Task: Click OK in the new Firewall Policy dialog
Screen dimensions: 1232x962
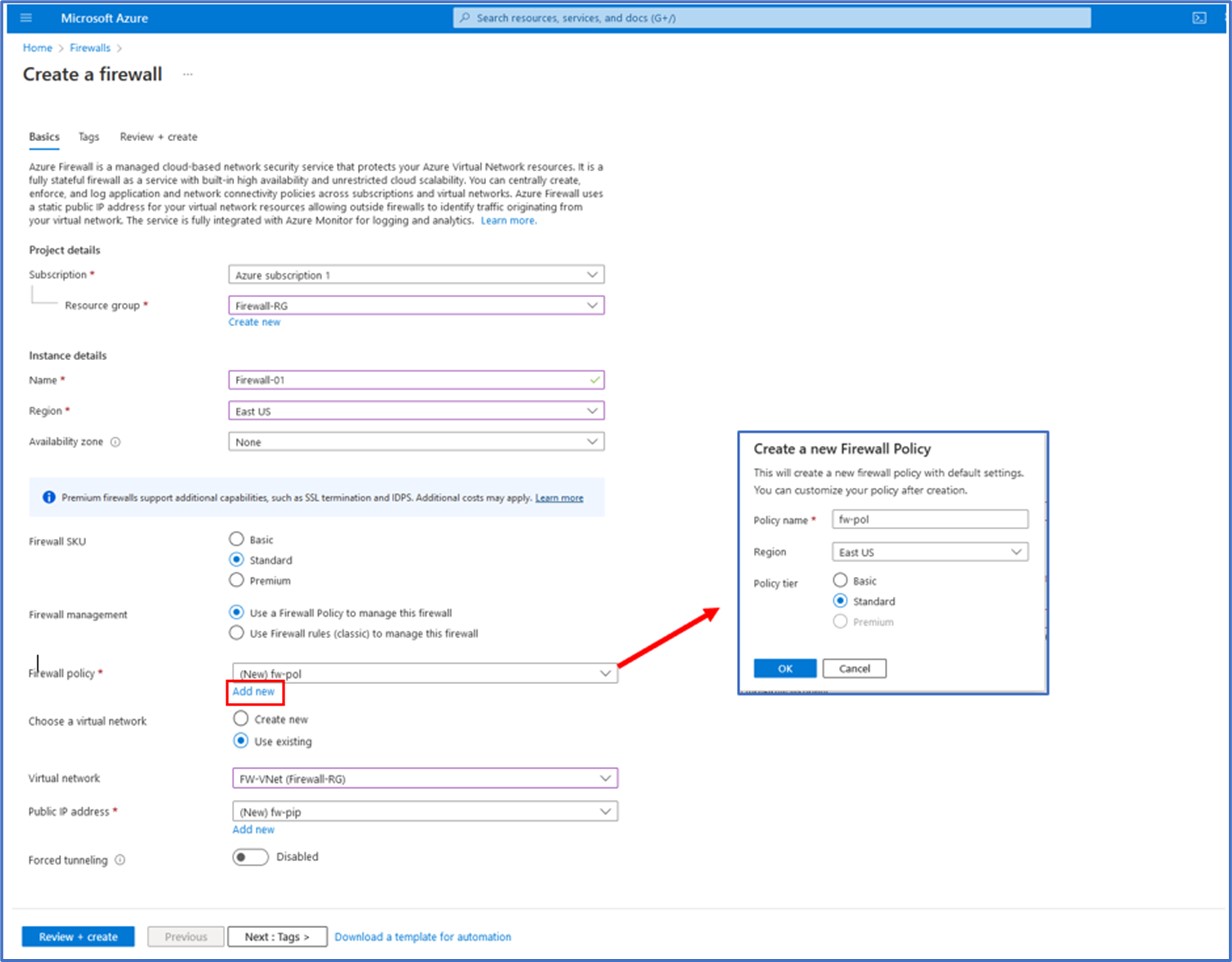Action: [785, 668]
